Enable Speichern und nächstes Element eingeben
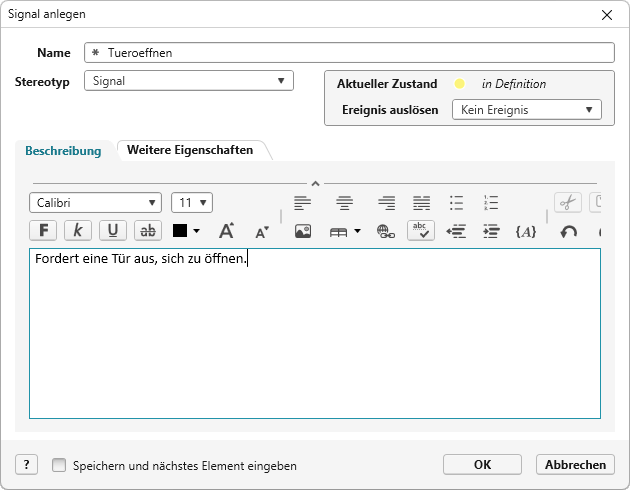Screen dimensions: 630x490 [59, 465]
